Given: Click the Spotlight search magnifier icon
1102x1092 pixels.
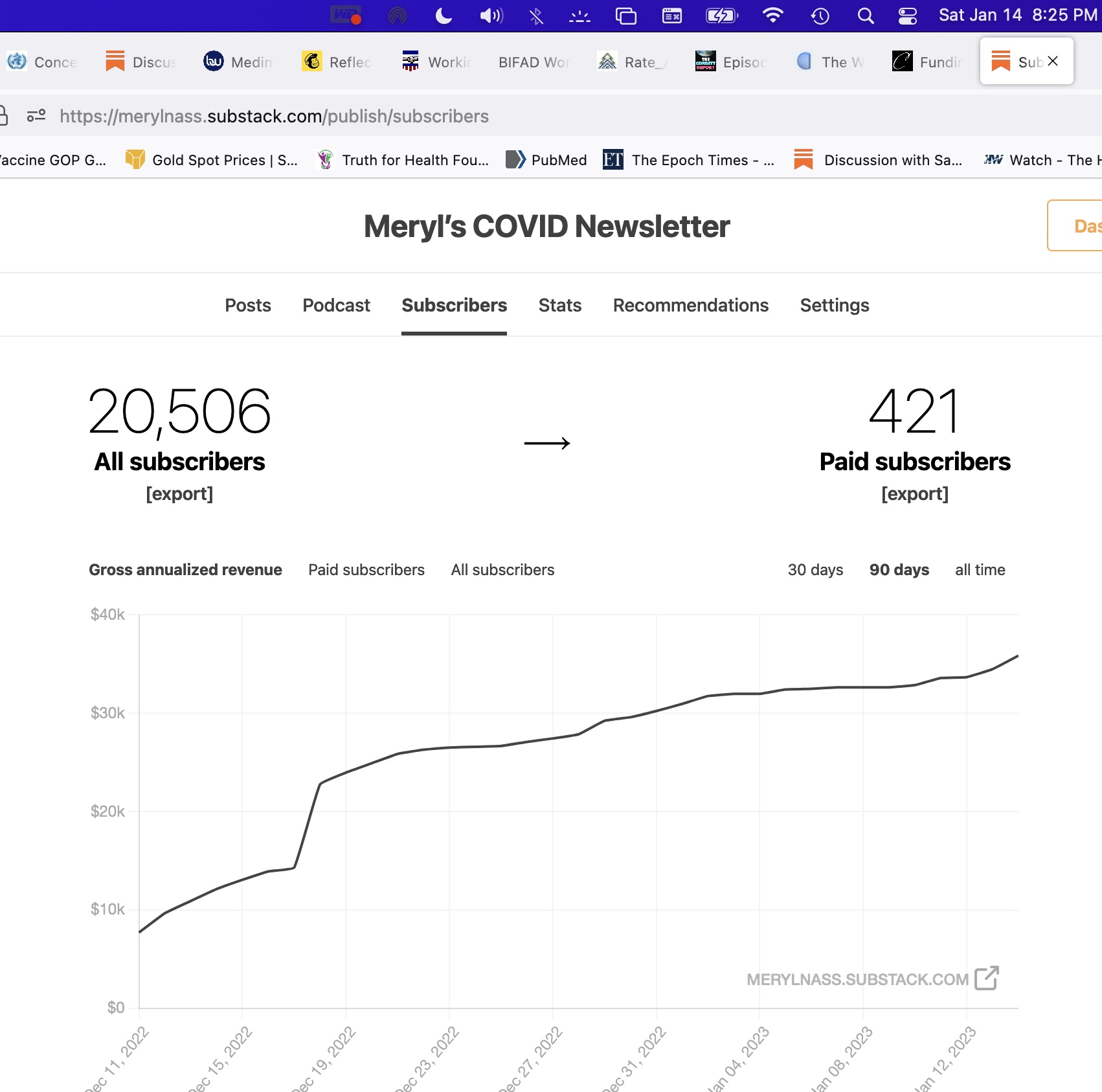Looking at the screenshot, I should point(865,16).
